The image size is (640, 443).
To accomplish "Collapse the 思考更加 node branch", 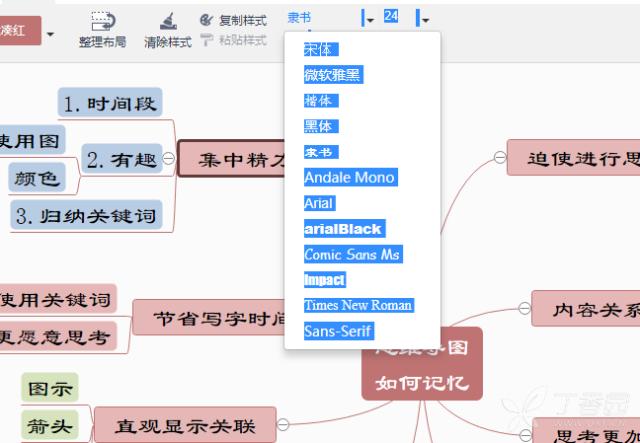I will [526, 435].
